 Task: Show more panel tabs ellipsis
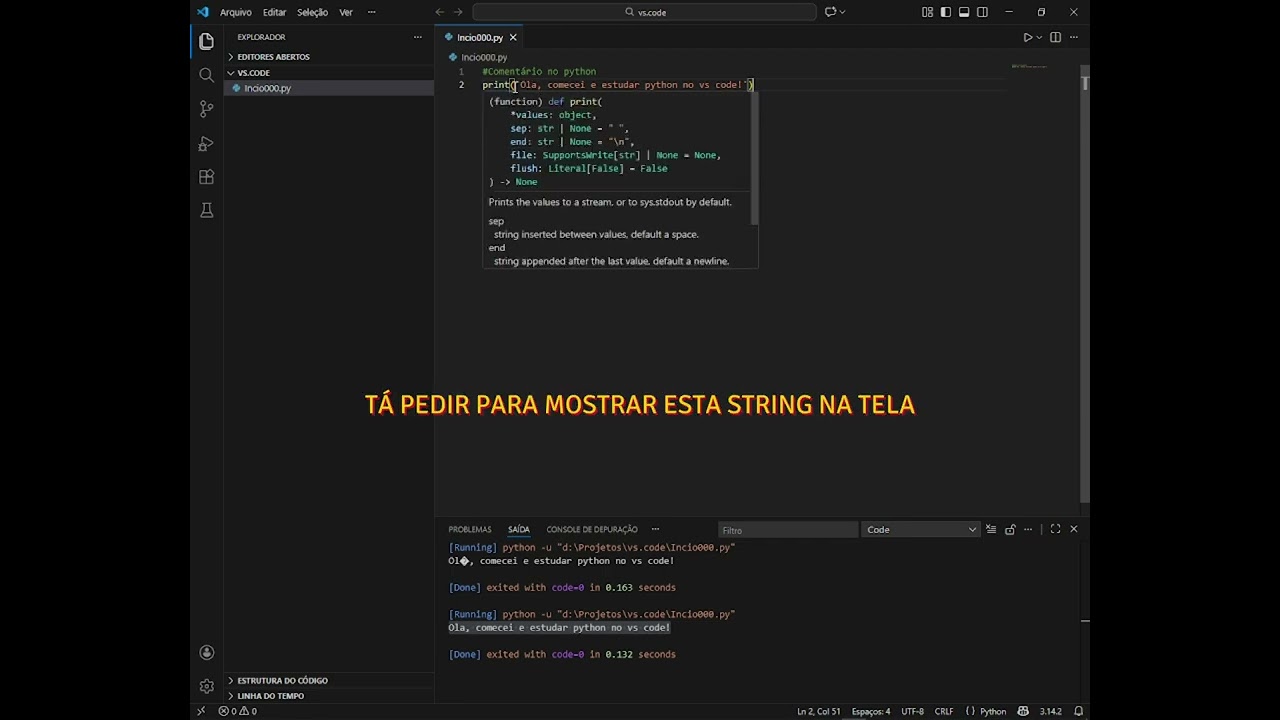pos(655,529)
